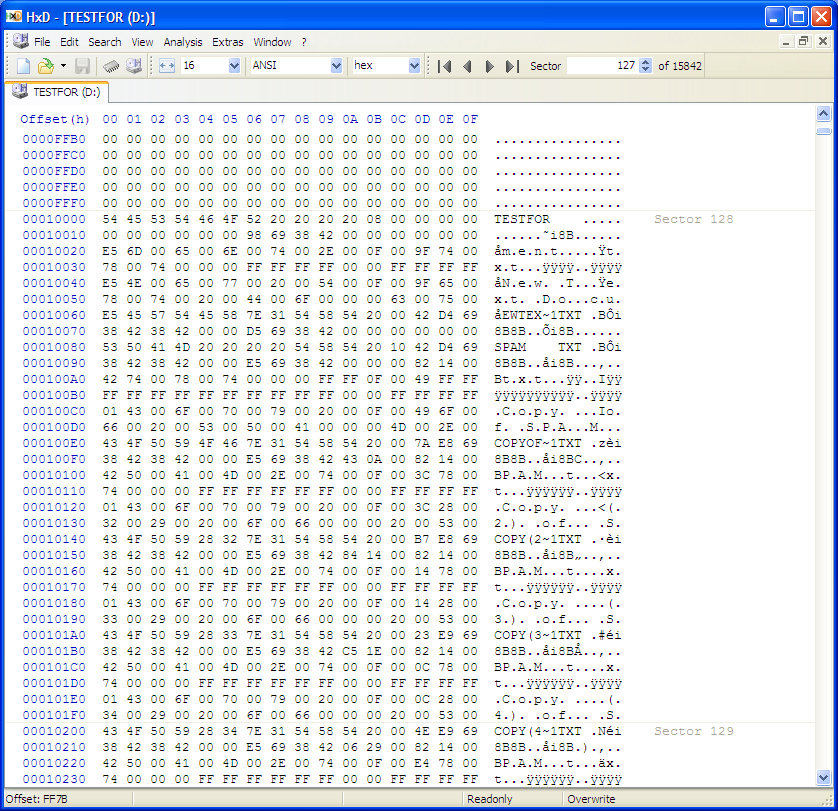Image resolution: width=838 pixels, height=811 pixels.
Task: Jump to the first sector
Action: tap(444, 66)
